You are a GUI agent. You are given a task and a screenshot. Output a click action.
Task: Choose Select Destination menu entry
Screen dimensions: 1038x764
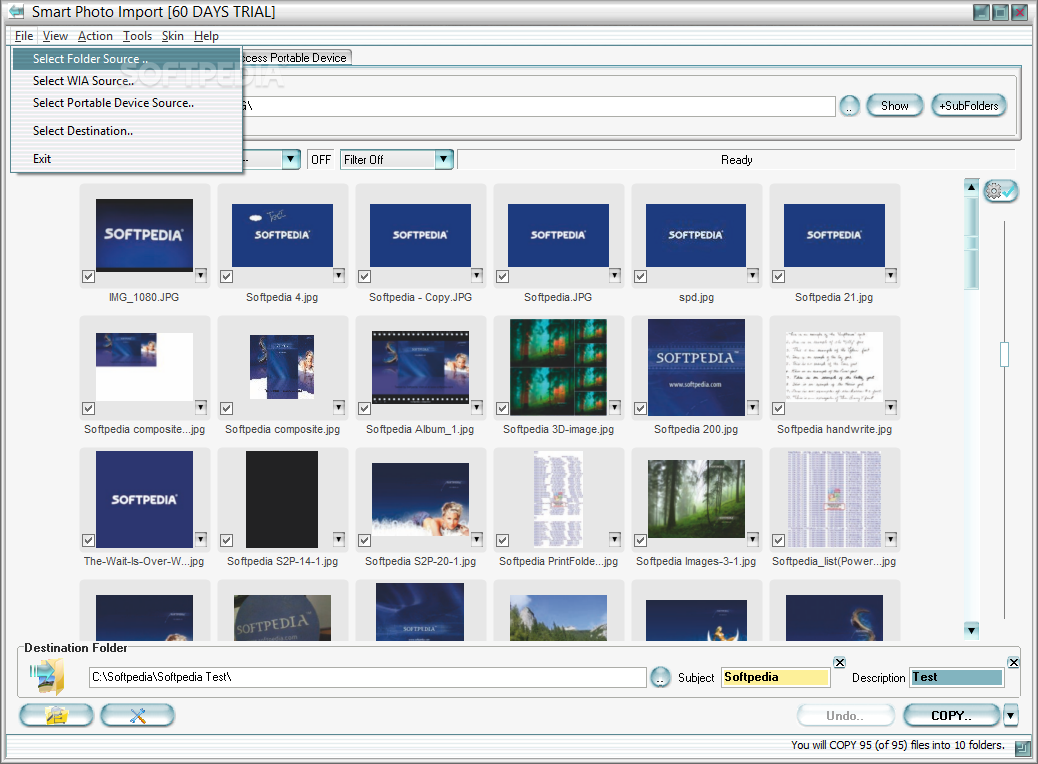(x=126, y=131)
